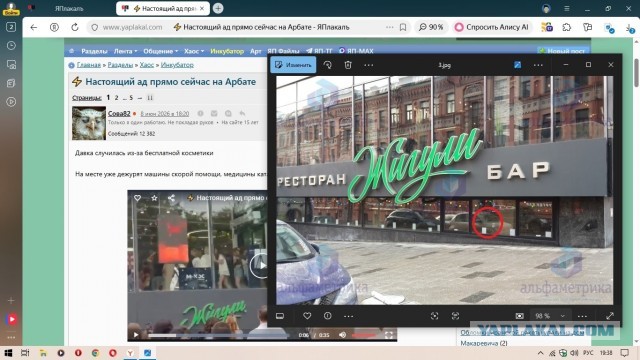This screenshot has height=360, width=640.
Task: Toggle the filmstrip view in photo viewer
Action: coord(280,316)
